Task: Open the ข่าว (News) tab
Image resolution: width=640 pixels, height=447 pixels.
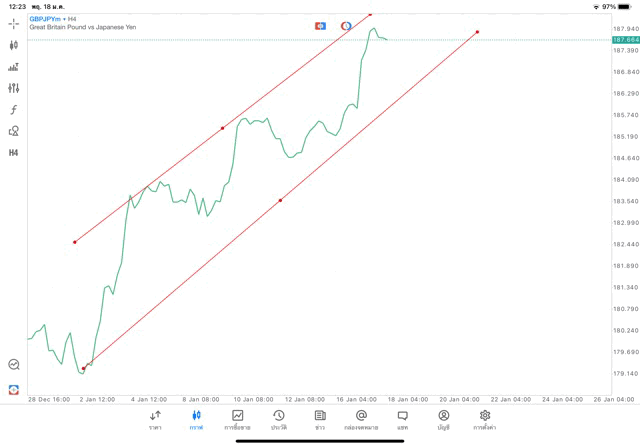Action: [x=319, y=419]
